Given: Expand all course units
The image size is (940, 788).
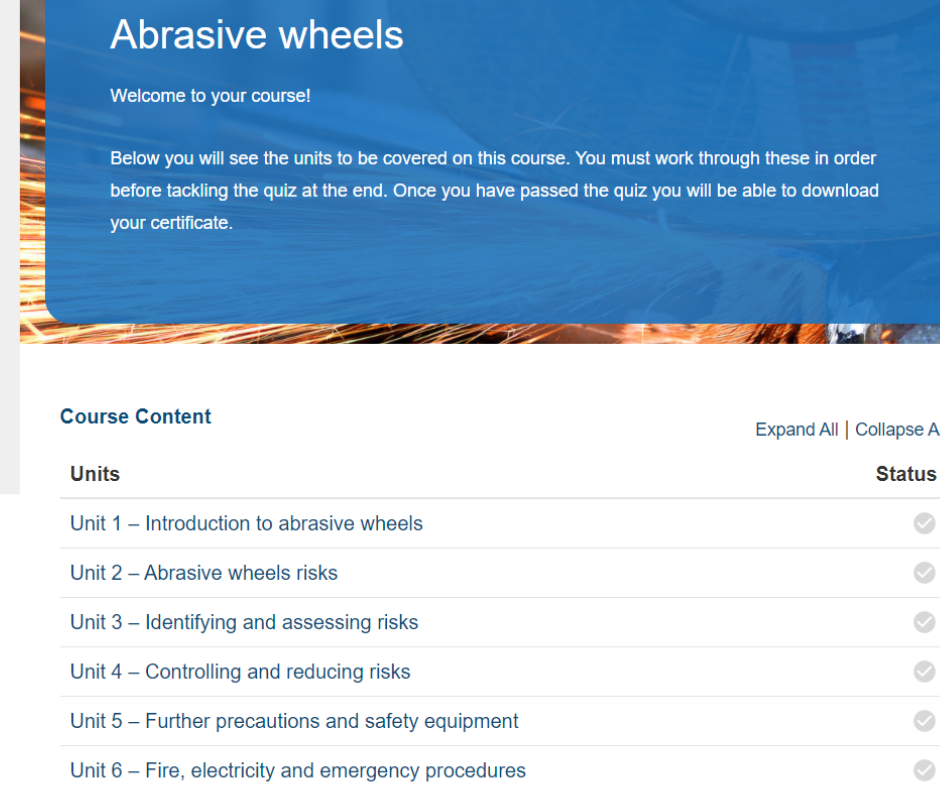Looking at the screenshot, I should point(796,429).
